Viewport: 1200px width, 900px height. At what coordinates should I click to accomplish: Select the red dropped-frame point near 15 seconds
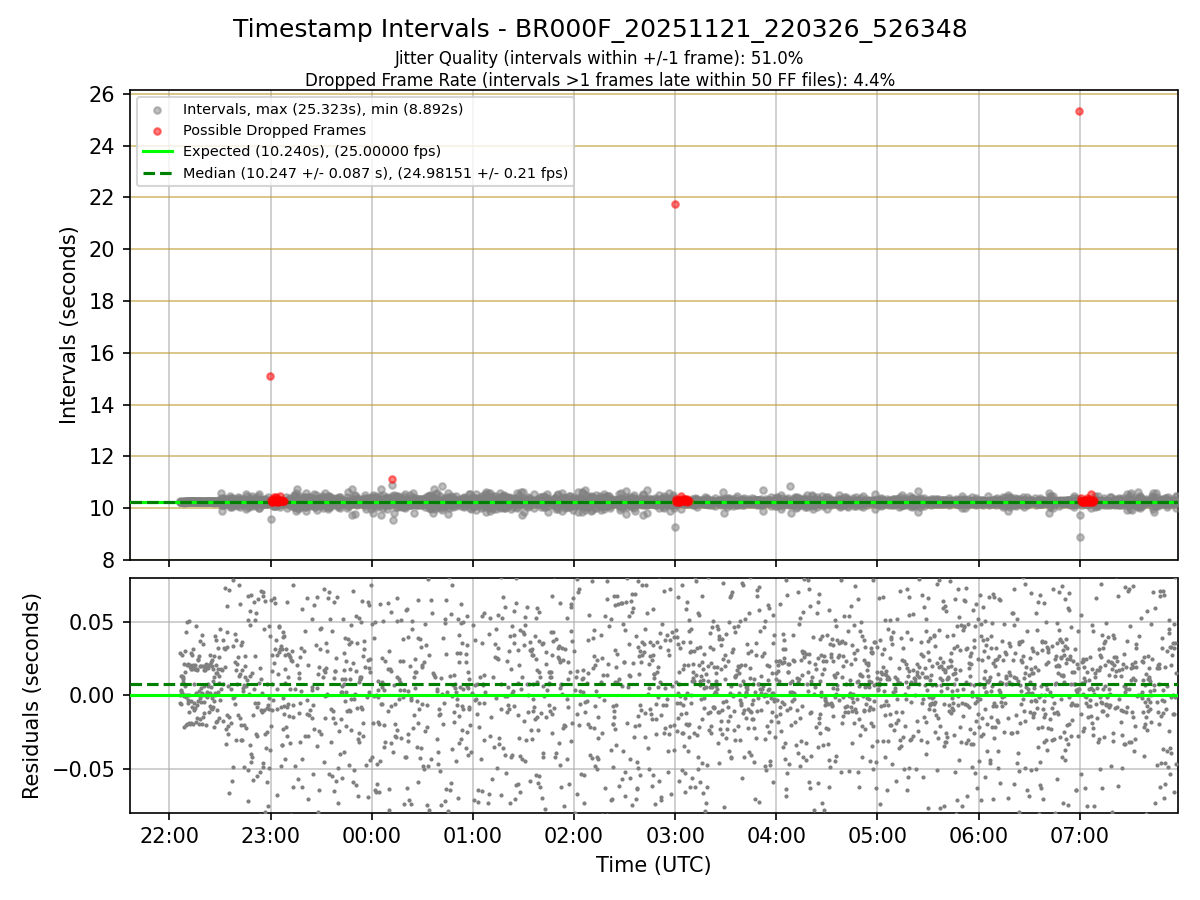point(270,376)
